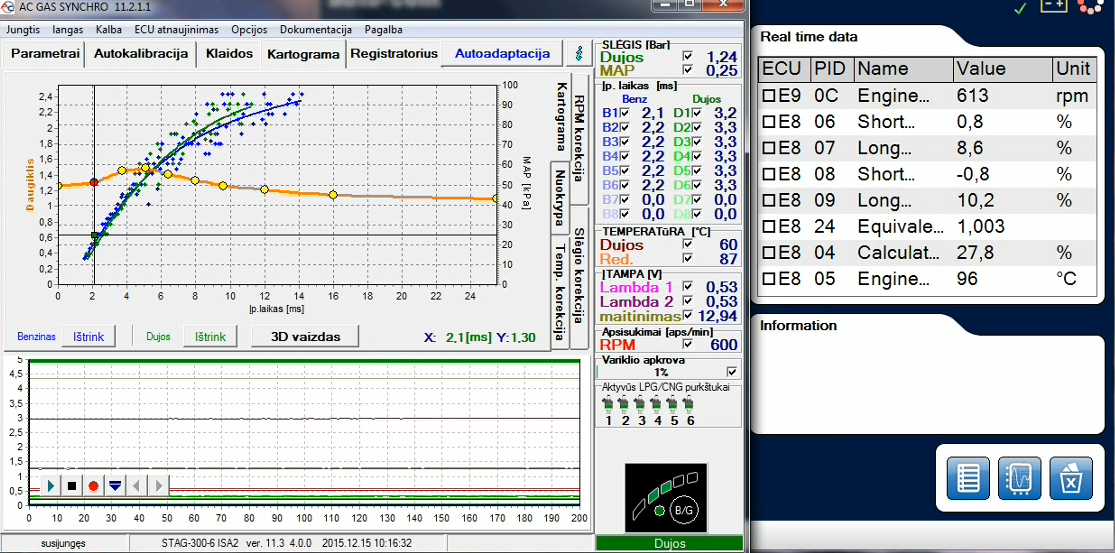Click the blue icon beside Autoadaptacija

coord(578,53)
